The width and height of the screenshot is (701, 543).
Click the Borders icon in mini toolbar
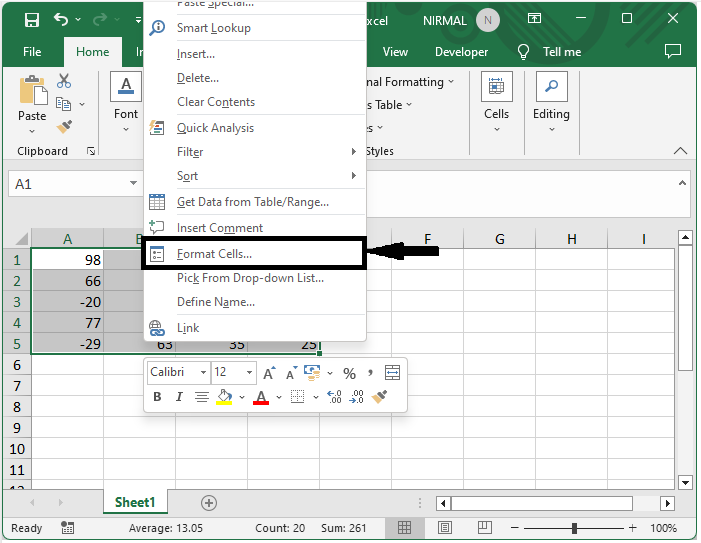pyautogui.click(x=297, y=397)
